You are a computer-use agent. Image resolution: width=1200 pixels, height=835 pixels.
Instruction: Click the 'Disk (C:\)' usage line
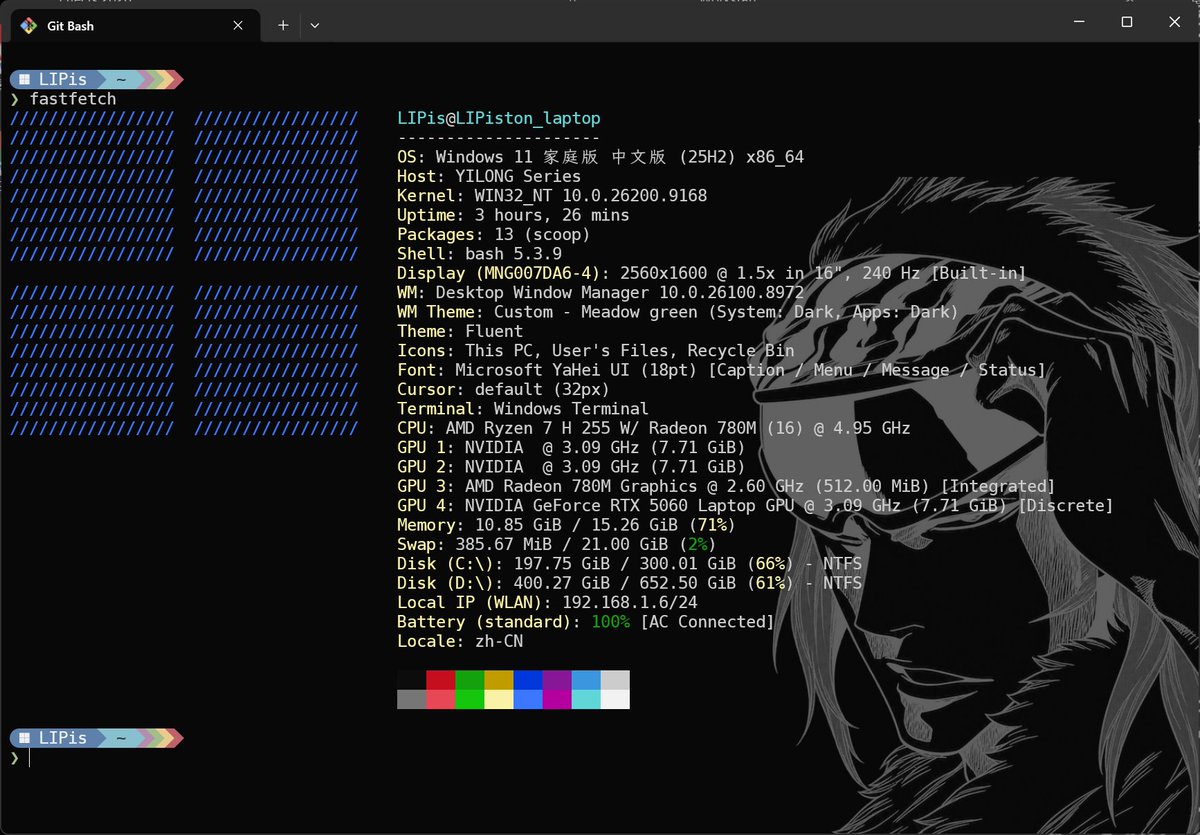coord(629,563)
